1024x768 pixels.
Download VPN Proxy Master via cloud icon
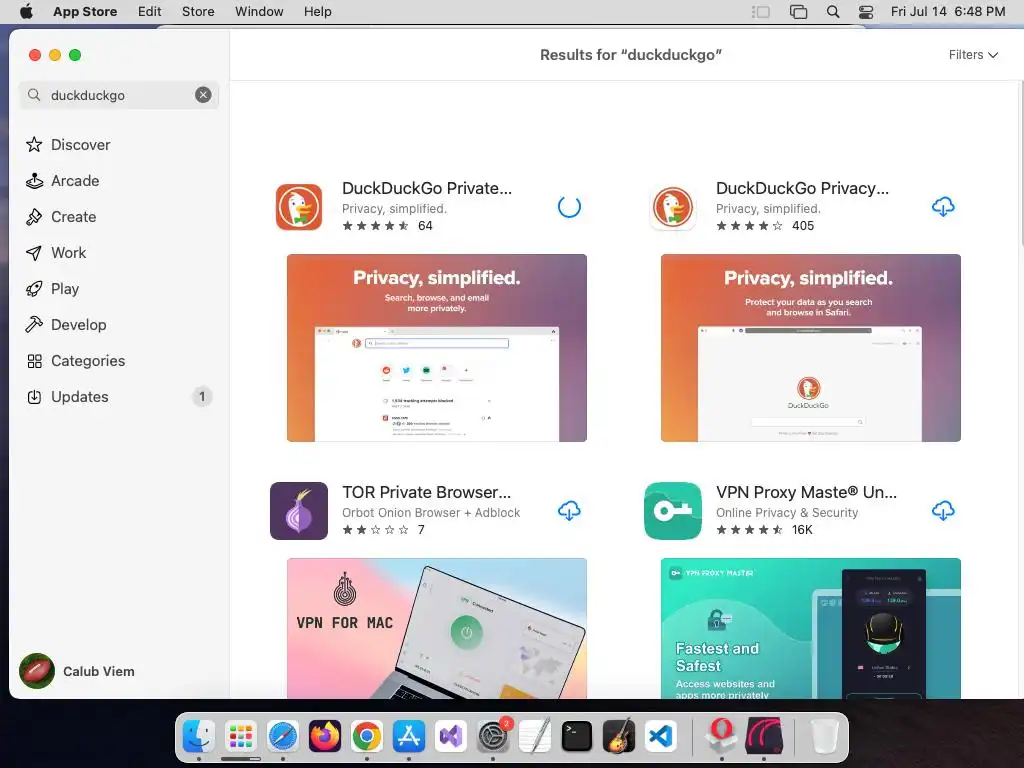click(x=942, y=511)
